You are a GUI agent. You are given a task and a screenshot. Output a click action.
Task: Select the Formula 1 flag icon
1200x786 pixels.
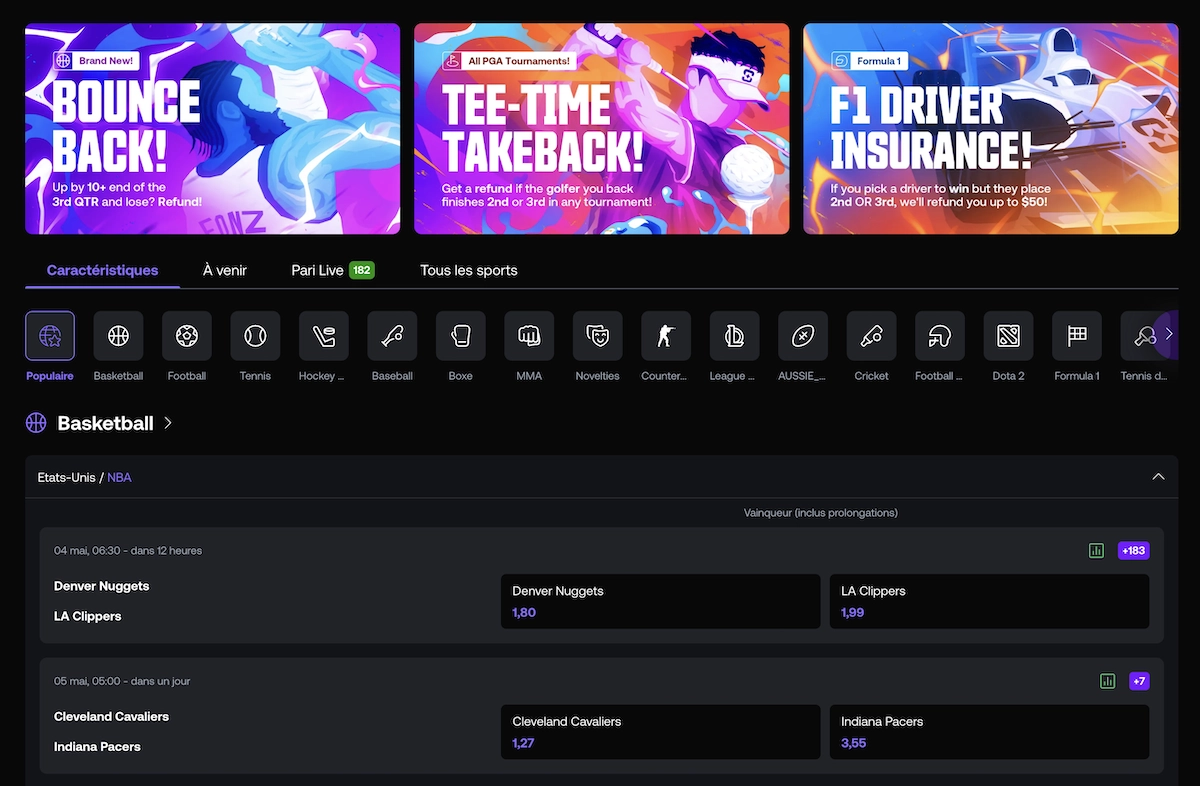(1076, 336)
